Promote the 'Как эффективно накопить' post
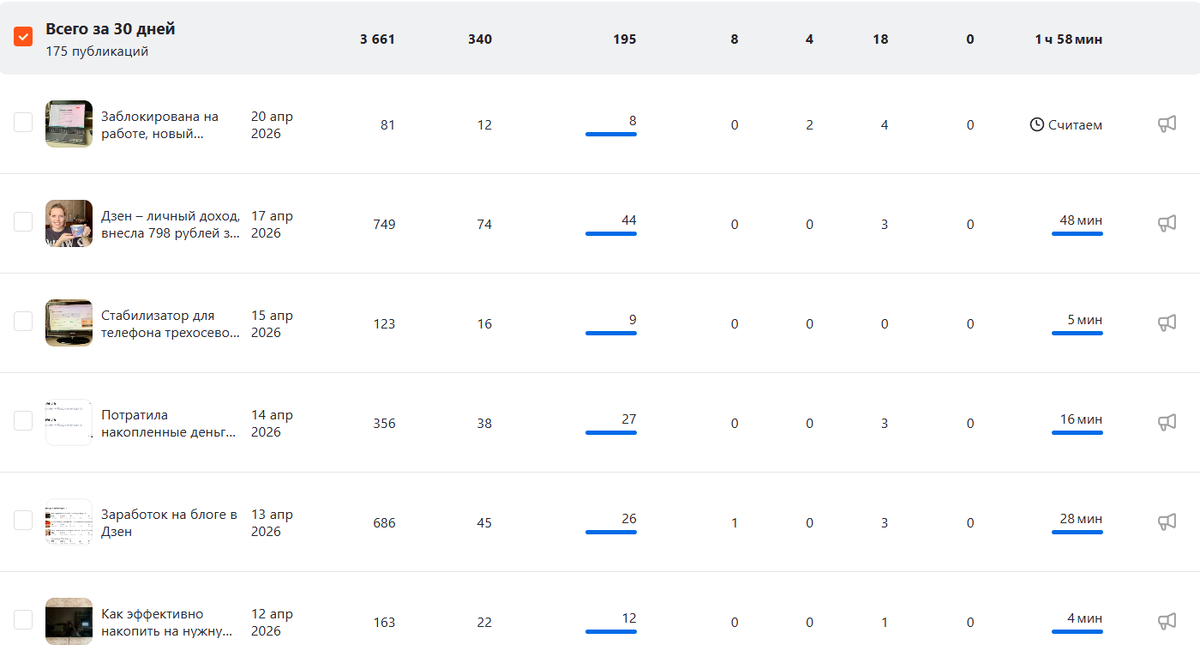Viewport: 1200px width, 669px height. pos(1166,621)
